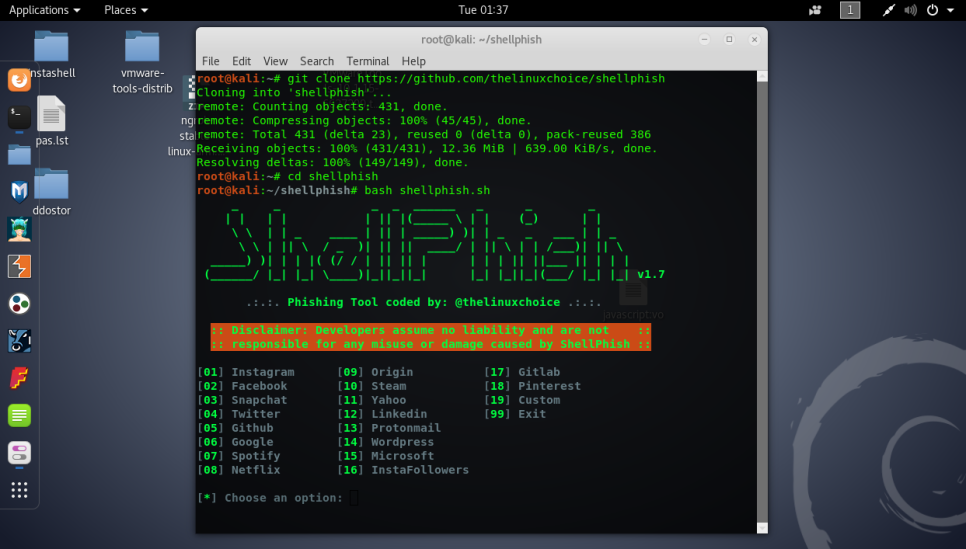This screenshot has width=966, height=549.
Task: Open the terminal Search menu
Action: pyautogui.click(x=317, y=61)
